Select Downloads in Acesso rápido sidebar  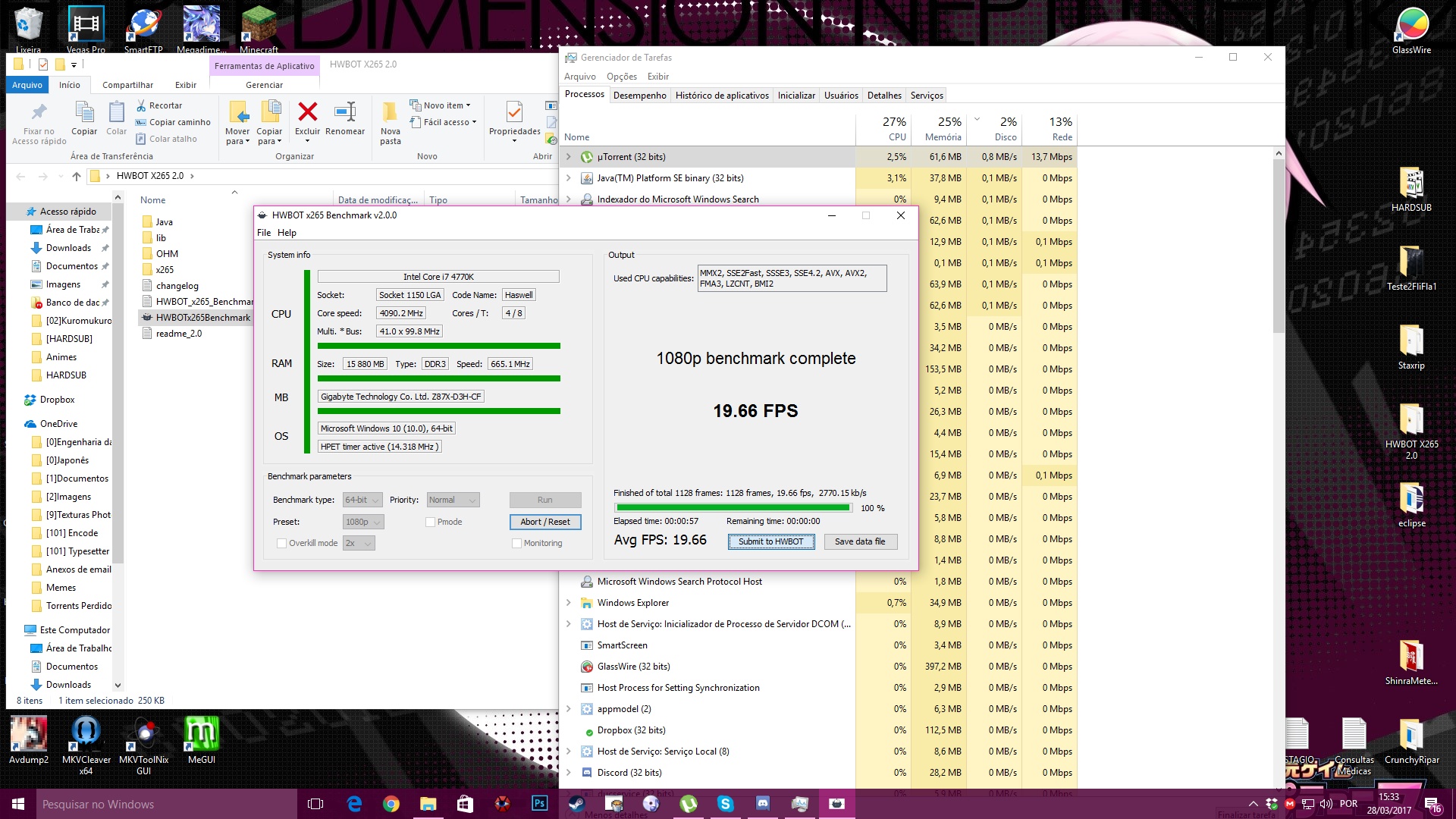[x=68, y=248]
